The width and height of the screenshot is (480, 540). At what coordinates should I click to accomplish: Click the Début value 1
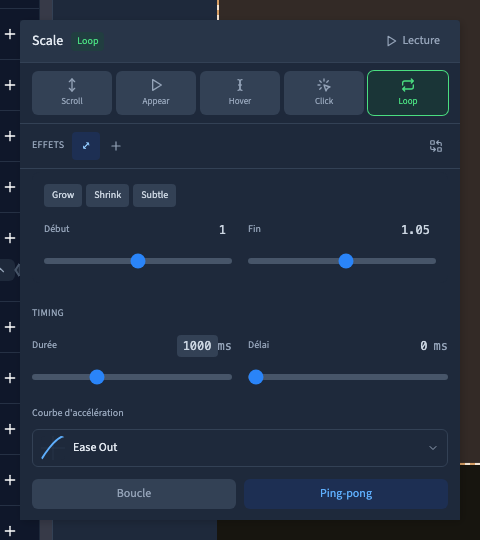pos(222,230)
